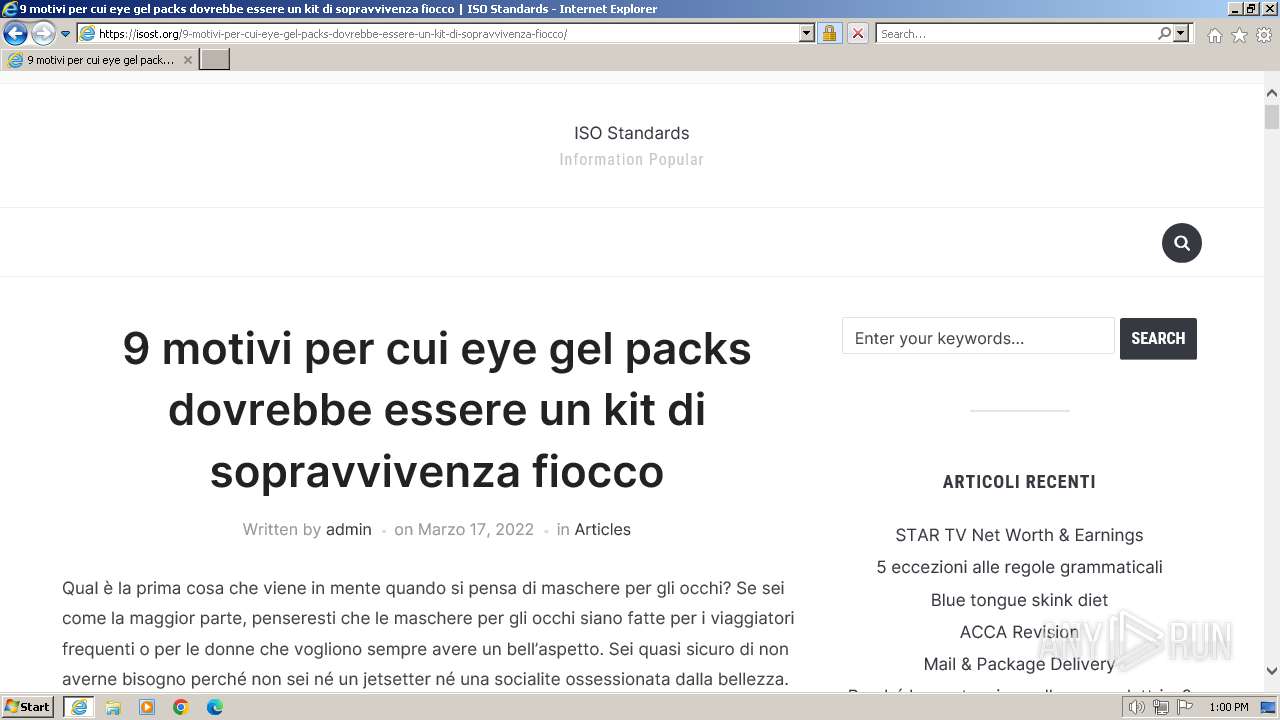Click the 'Enter your keywords...' field
1280x720 pixels.
point(978,337)
